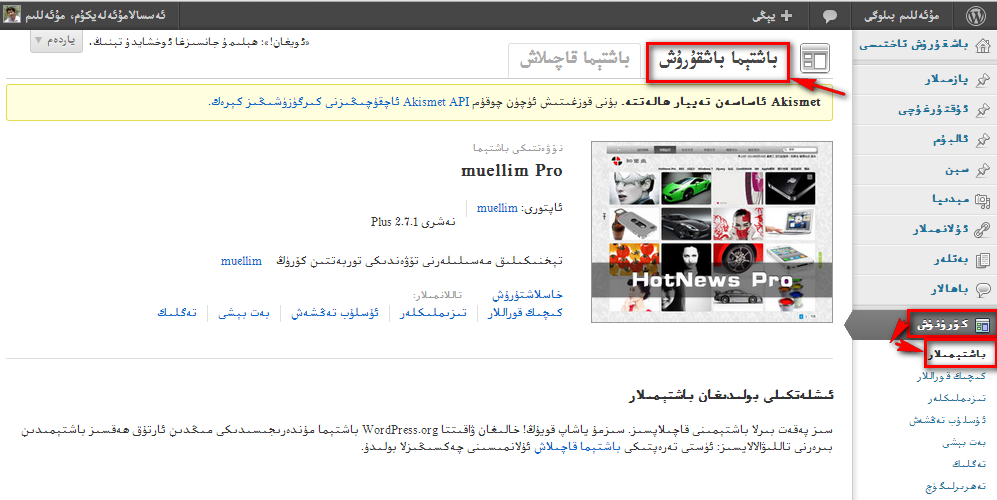Viewport: 997px width, 500px height.
Task: Open the 'يازمىلار' Posts menu
Action: click(x=946, y=80)
